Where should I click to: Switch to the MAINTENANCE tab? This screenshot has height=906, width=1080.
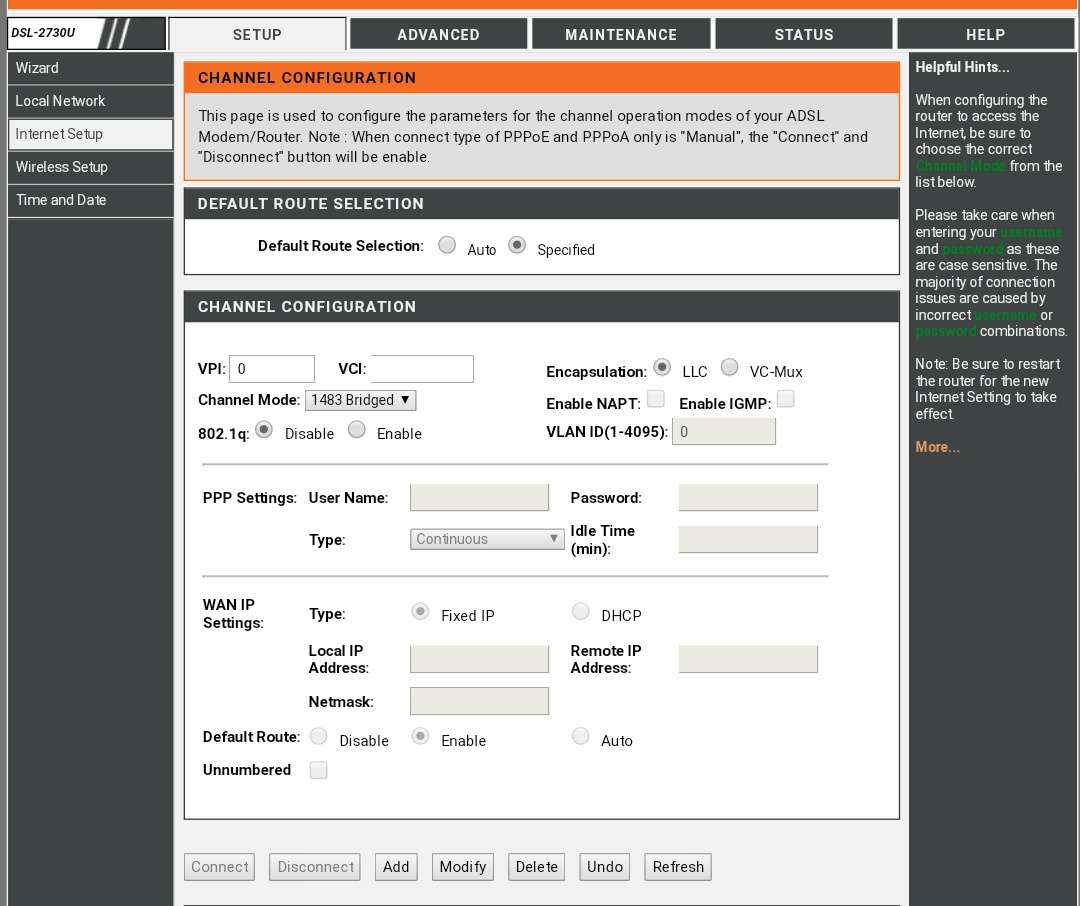tap(620, 34)
